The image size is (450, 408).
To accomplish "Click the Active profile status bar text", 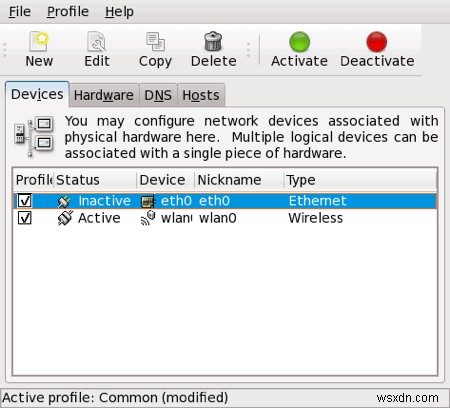I will point(115,398).
